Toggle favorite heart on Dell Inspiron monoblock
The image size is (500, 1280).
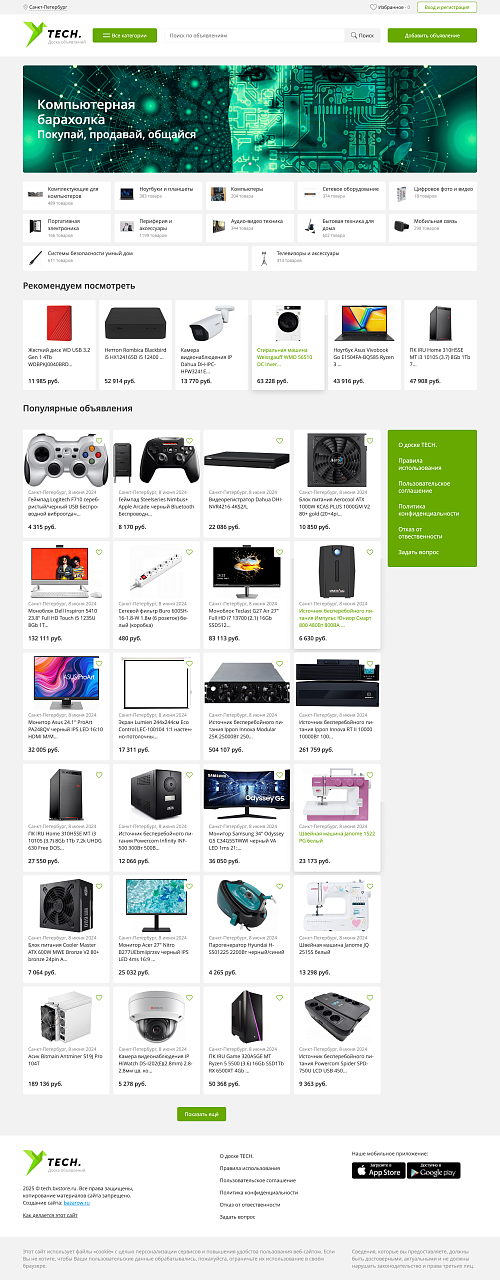(98, 552)
